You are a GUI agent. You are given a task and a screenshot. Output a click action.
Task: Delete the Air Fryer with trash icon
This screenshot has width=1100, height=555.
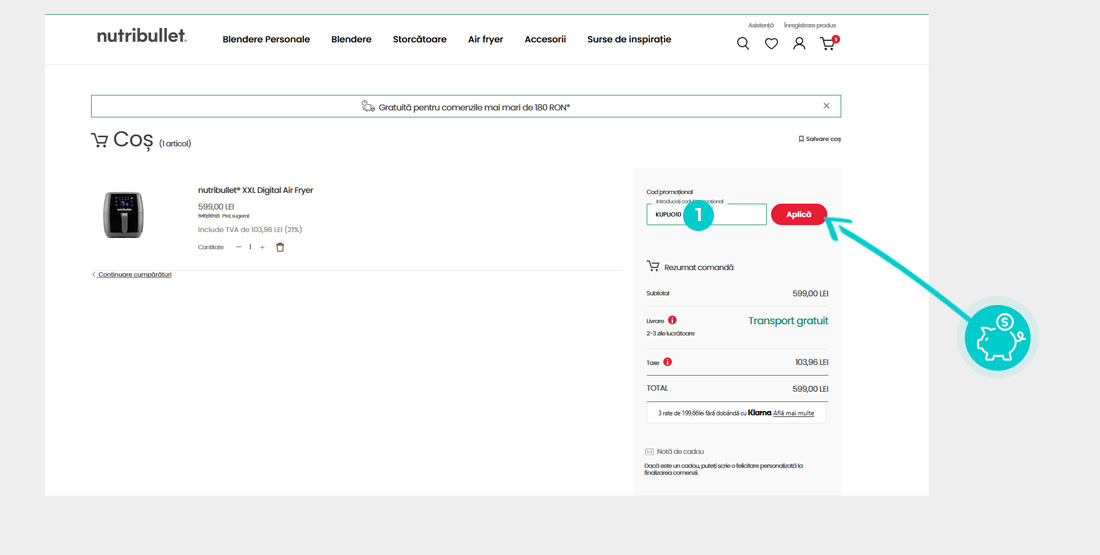click(x=280, y=247)
